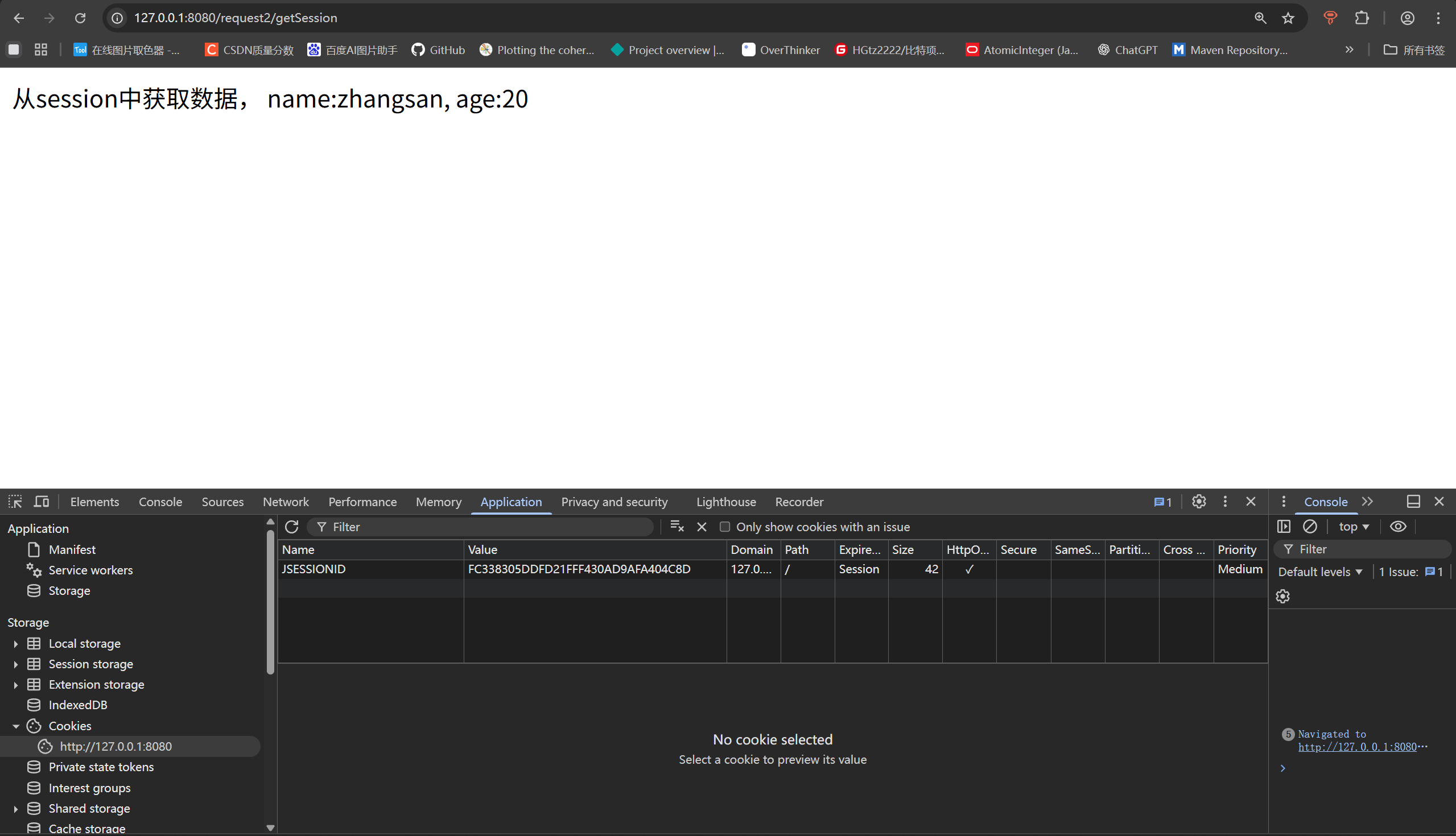Image resolution: width=1456 pixels, height=836 pixels.
Task: Open DevTools settings gear
Action: pyautogui.click(x=1199, y=502)
